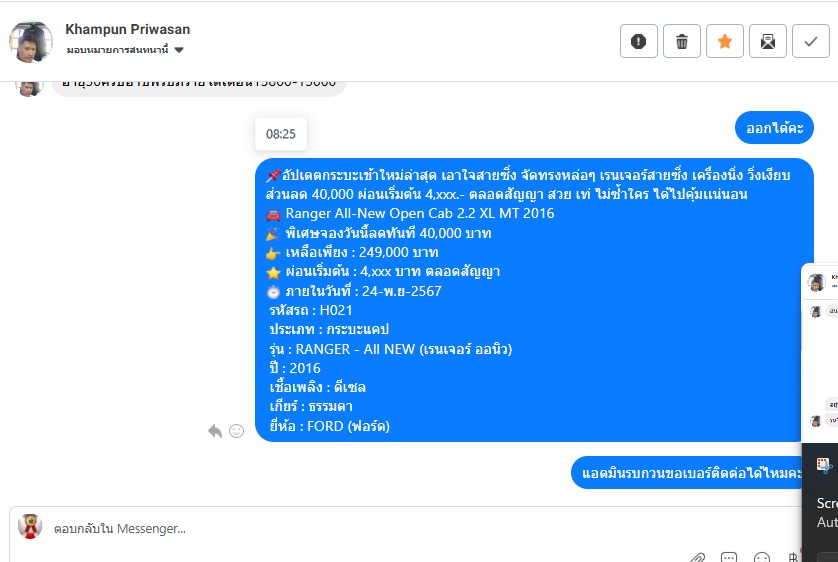Expand the conversation assignment dropdown arrow
The image size is (838, 562).
(x=179, y=50)
